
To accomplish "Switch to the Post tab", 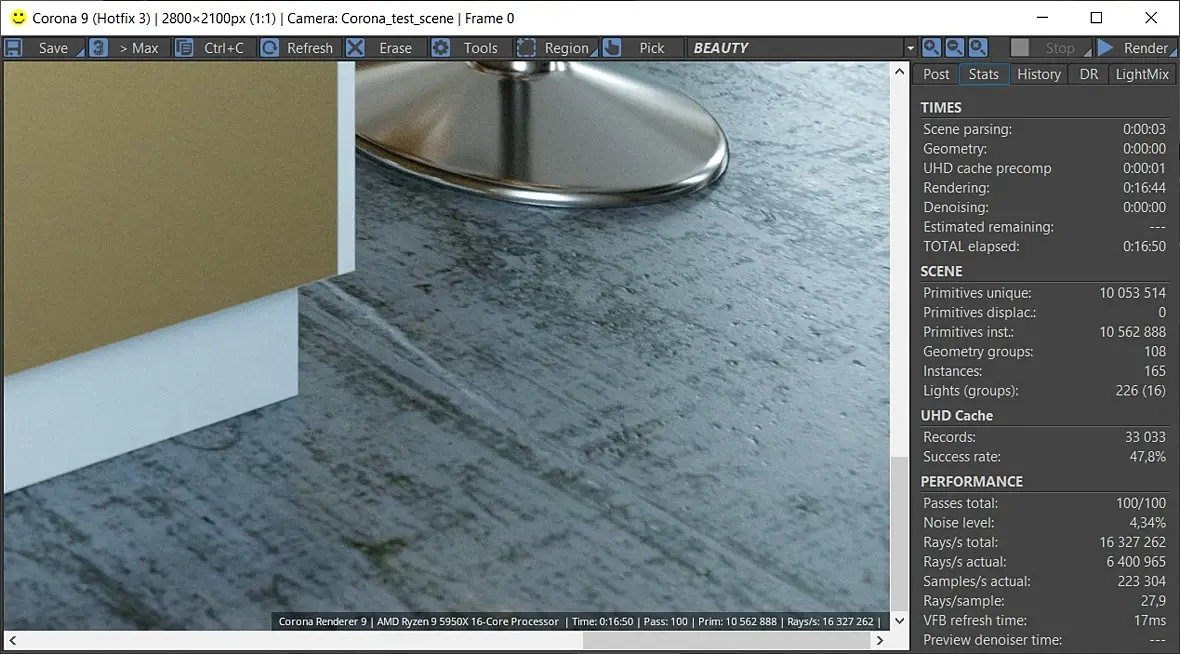I will (936, 75).
